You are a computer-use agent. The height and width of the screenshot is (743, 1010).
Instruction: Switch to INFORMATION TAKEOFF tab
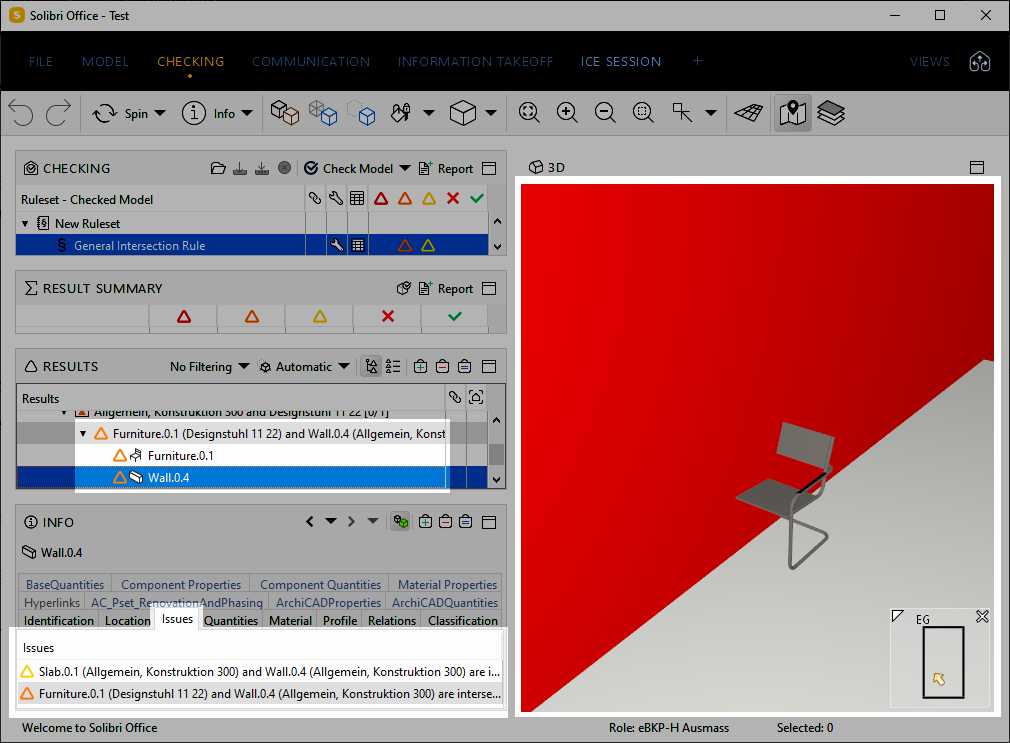coord(475,62)
